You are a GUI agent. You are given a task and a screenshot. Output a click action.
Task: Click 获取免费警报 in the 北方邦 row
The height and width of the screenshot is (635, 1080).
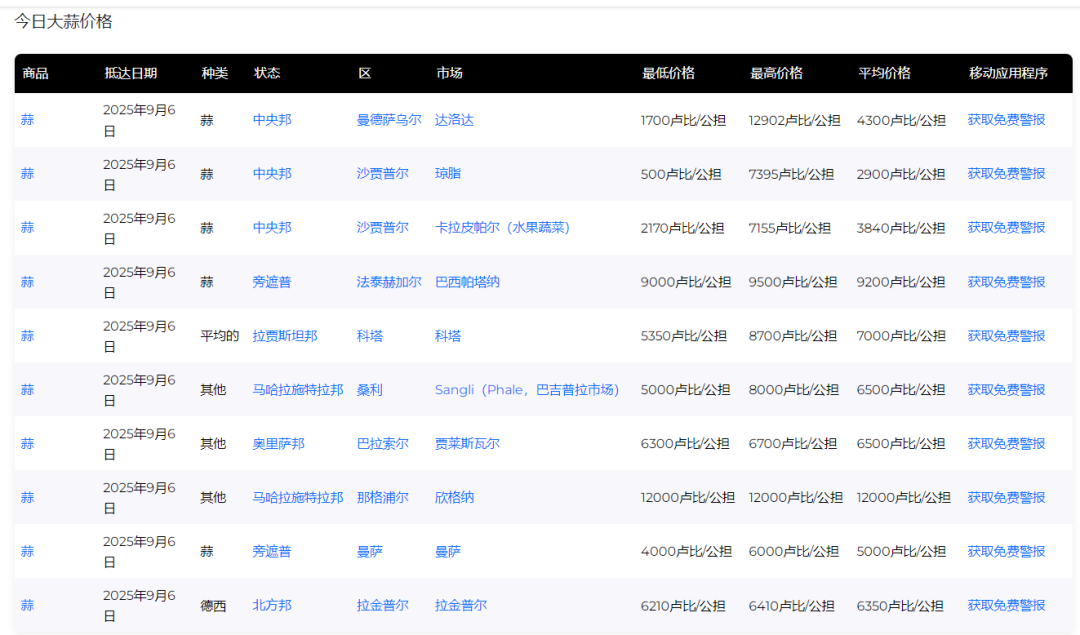coord(1006,606)
